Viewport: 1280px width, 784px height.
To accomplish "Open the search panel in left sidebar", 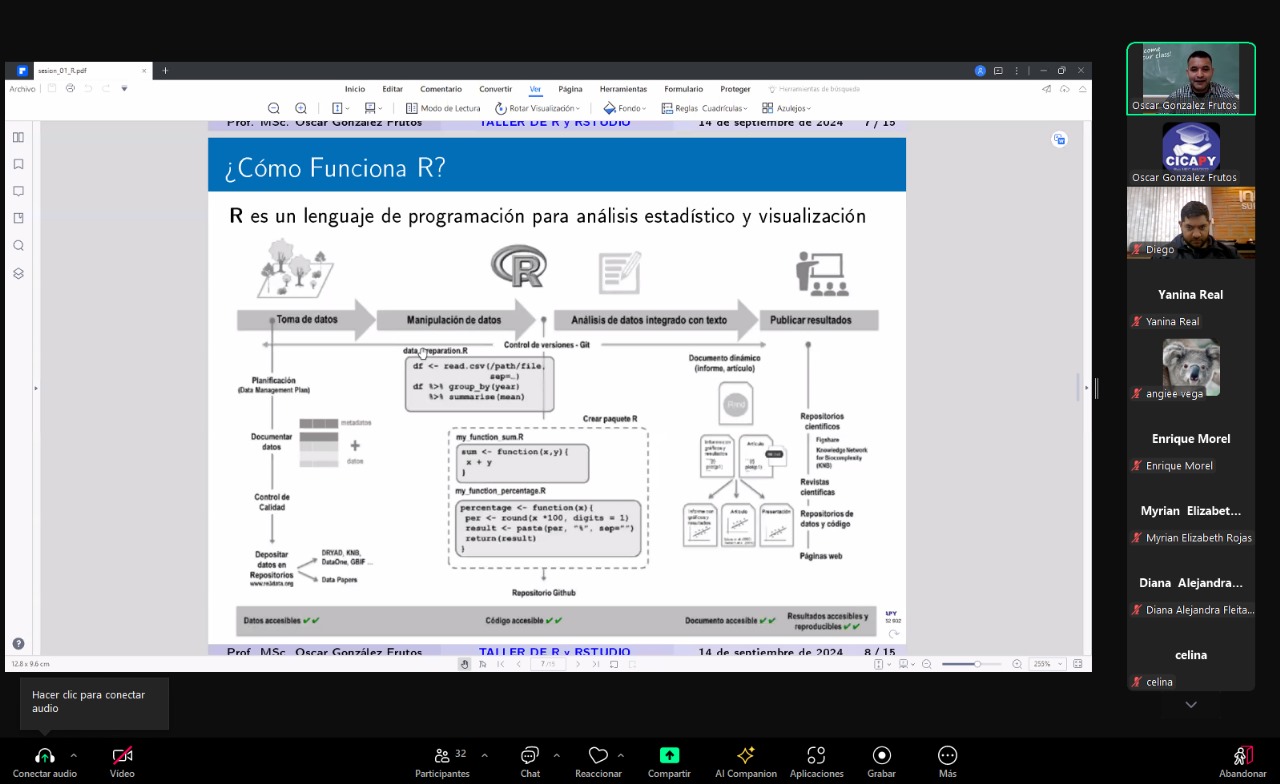I will tap(18, 246).
